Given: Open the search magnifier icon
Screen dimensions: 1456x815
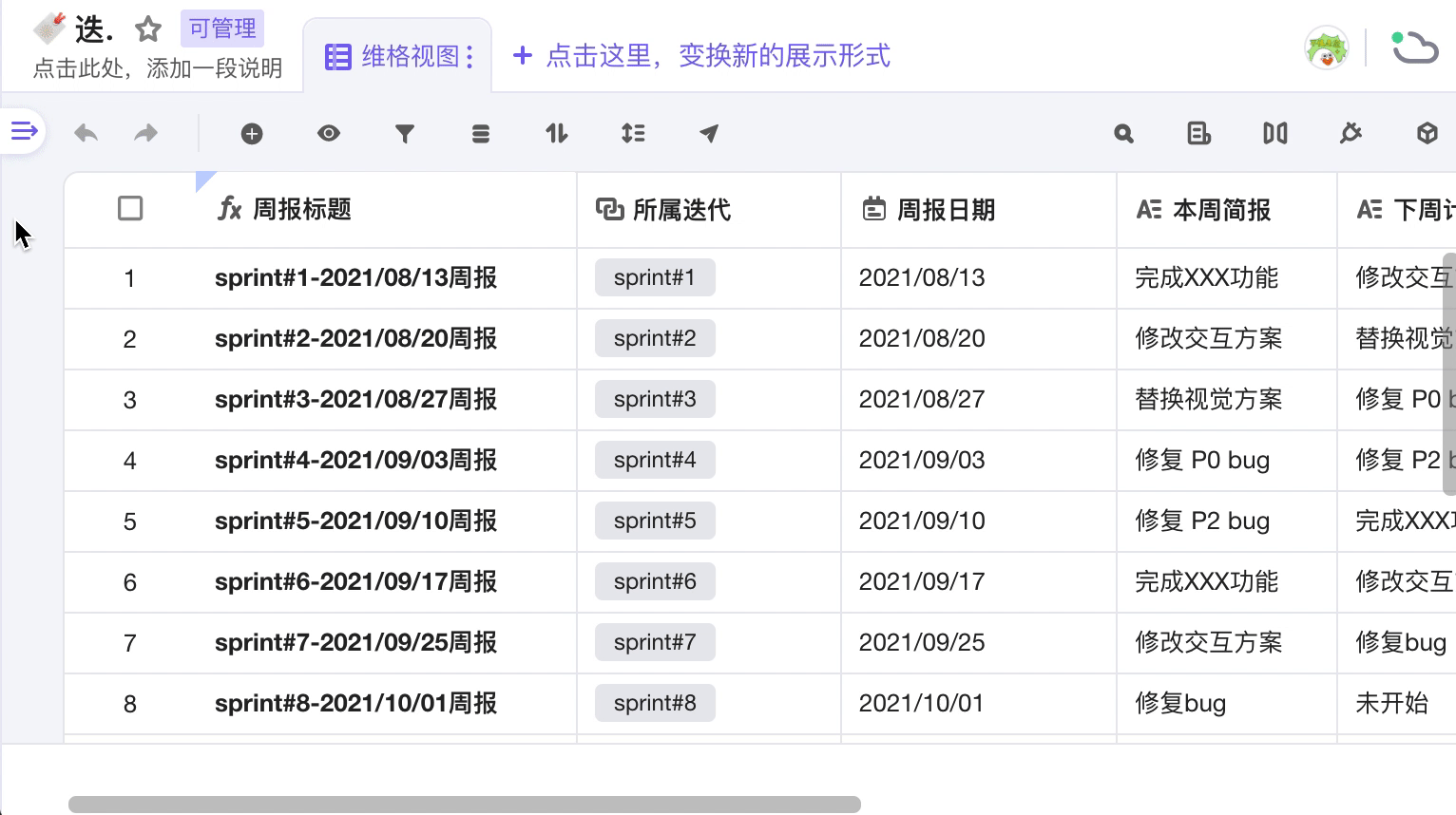Looking at the screenshot, I should [1123, 134].
